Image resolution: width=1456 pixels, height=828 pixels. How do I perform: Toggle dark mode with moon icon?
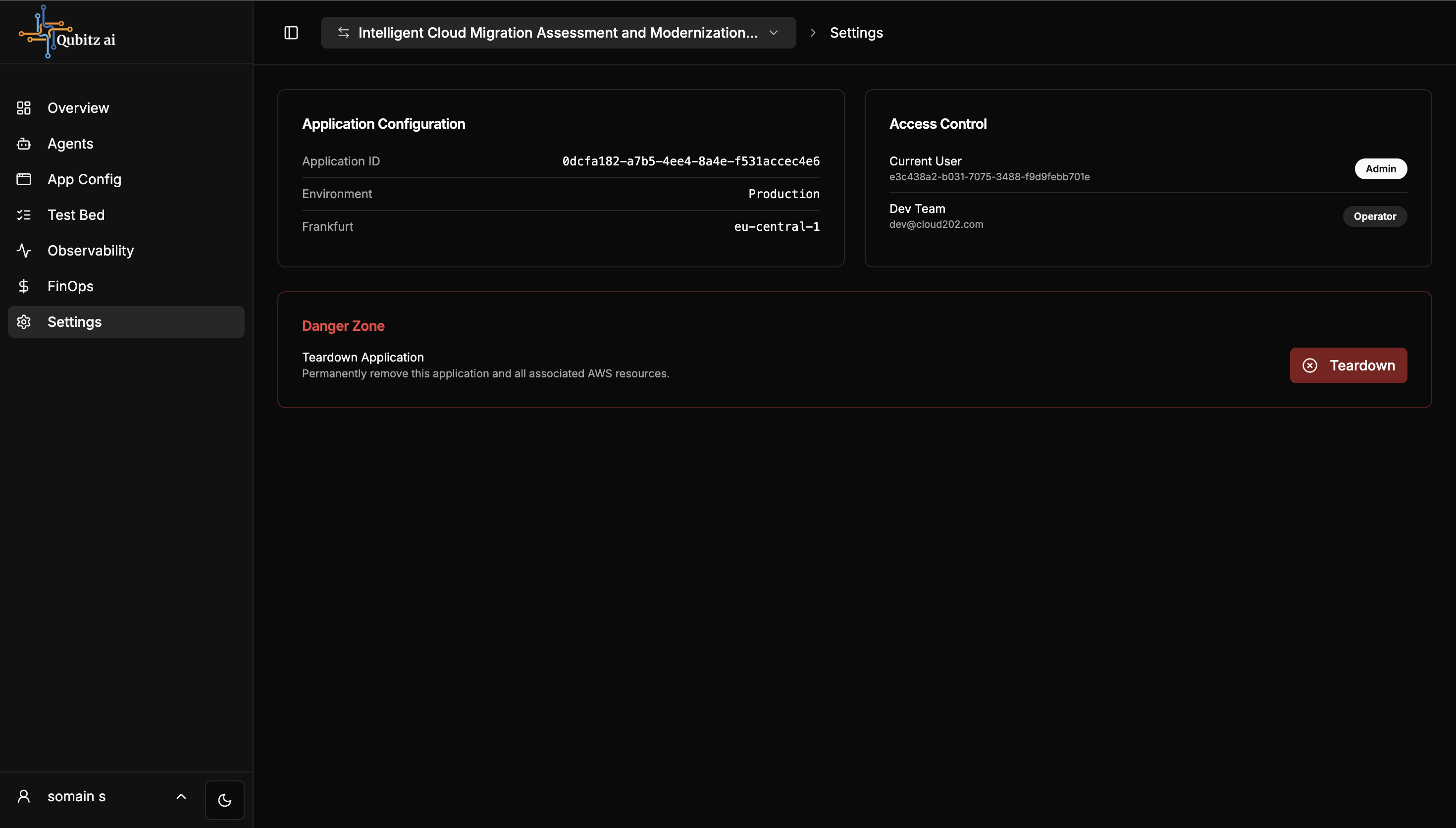tap(224, 800)
